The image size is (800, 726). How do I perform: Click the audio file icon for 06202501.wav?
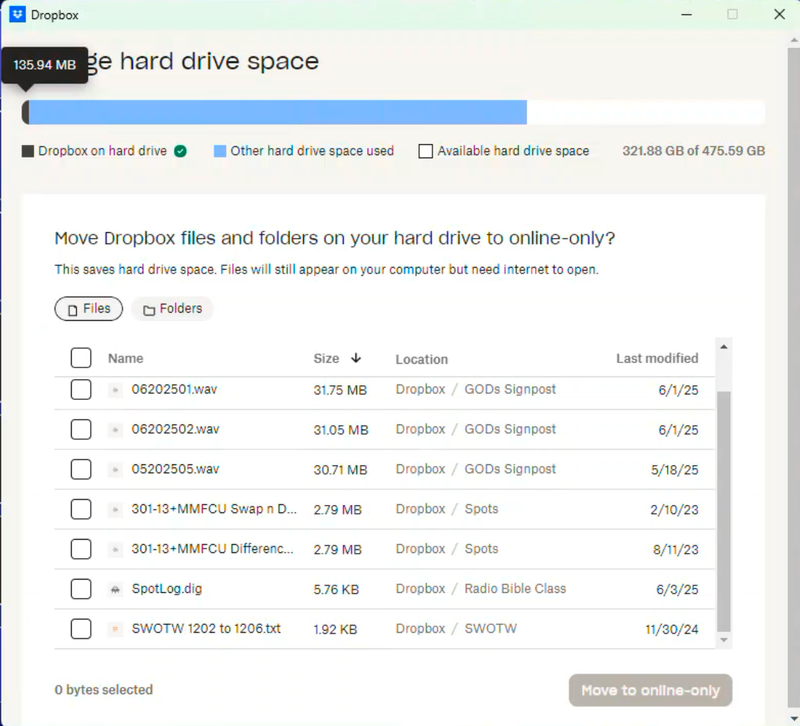click(x=115, y=390)
